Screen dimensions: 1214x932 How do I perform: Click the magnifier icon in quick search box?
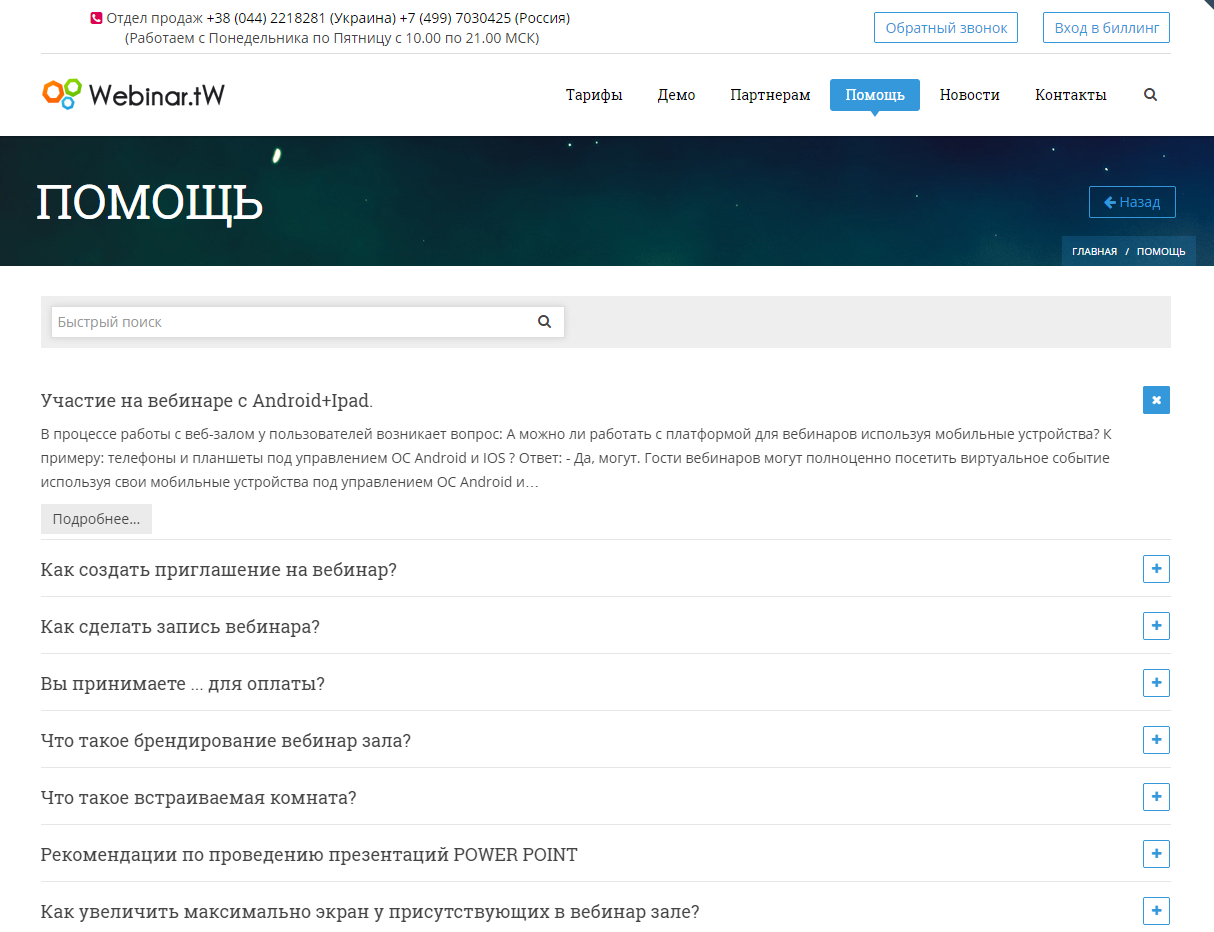544,322
